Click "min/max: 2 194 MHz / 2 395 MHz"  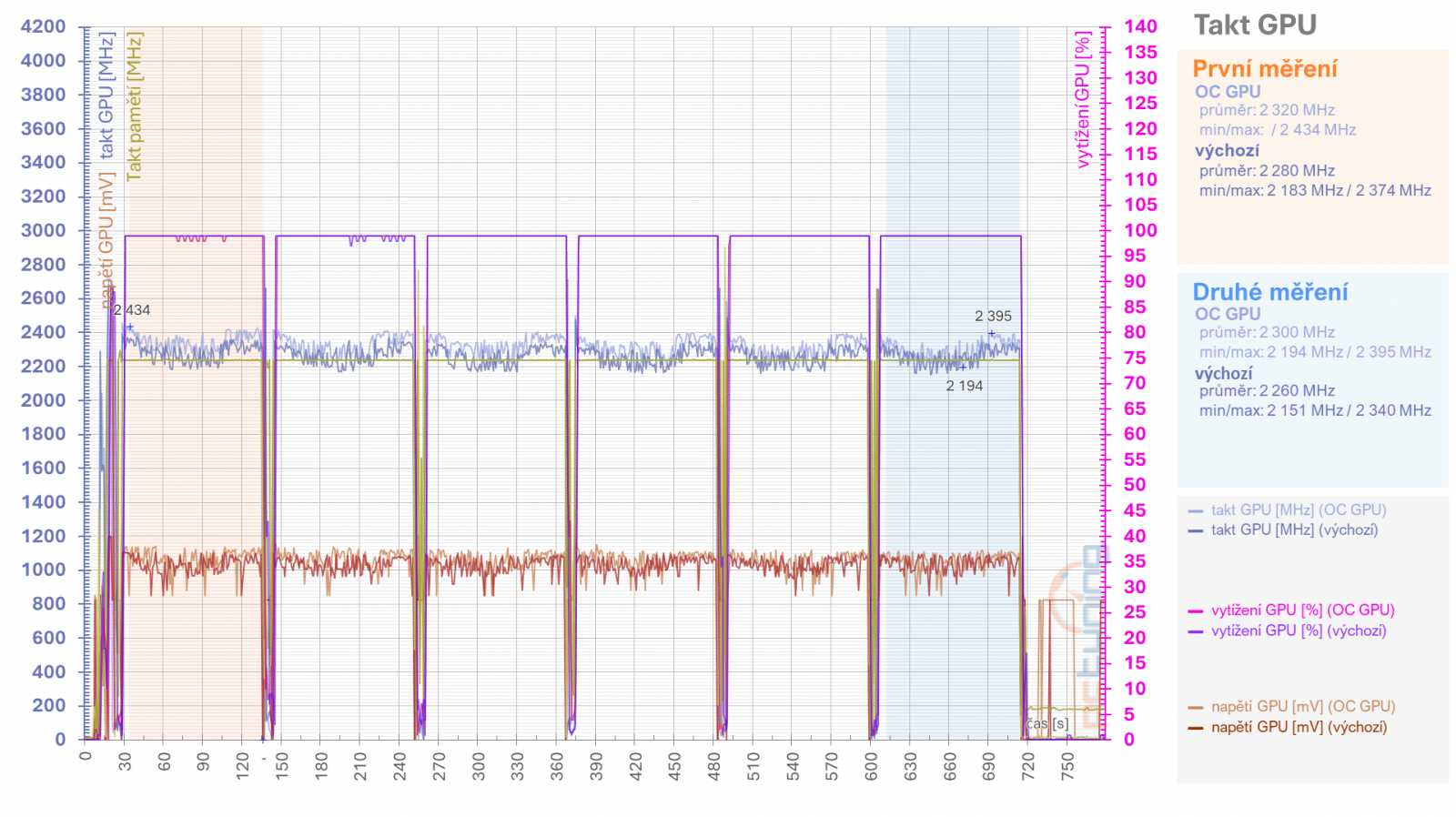tap(1315, 352)
